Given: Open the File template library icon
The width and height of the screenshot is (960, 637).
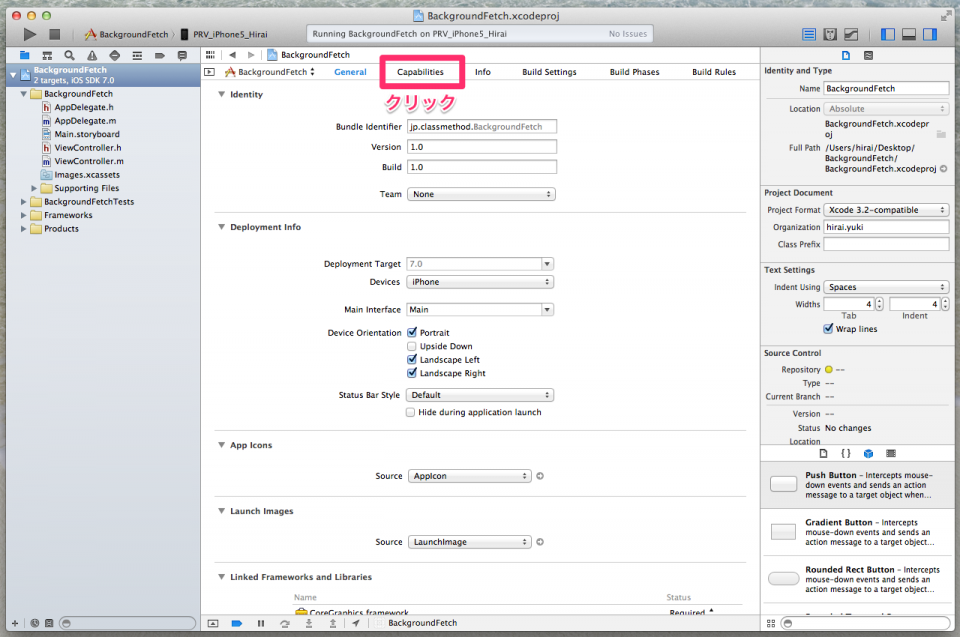Looking at the screenshot, I should (823, 453).
